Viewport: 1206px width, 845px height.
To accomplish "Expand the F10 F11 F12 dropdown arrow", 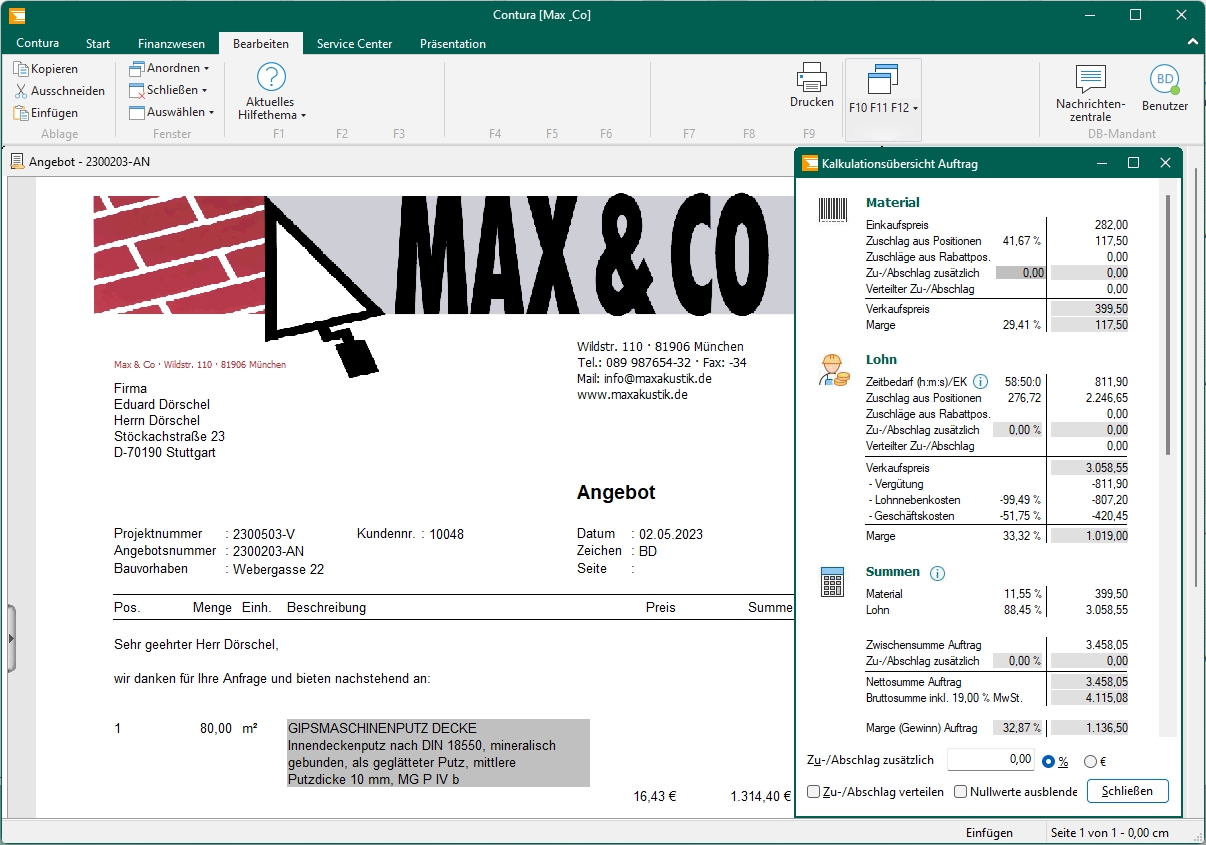I will pyautogui.click(x=915, y=108).
